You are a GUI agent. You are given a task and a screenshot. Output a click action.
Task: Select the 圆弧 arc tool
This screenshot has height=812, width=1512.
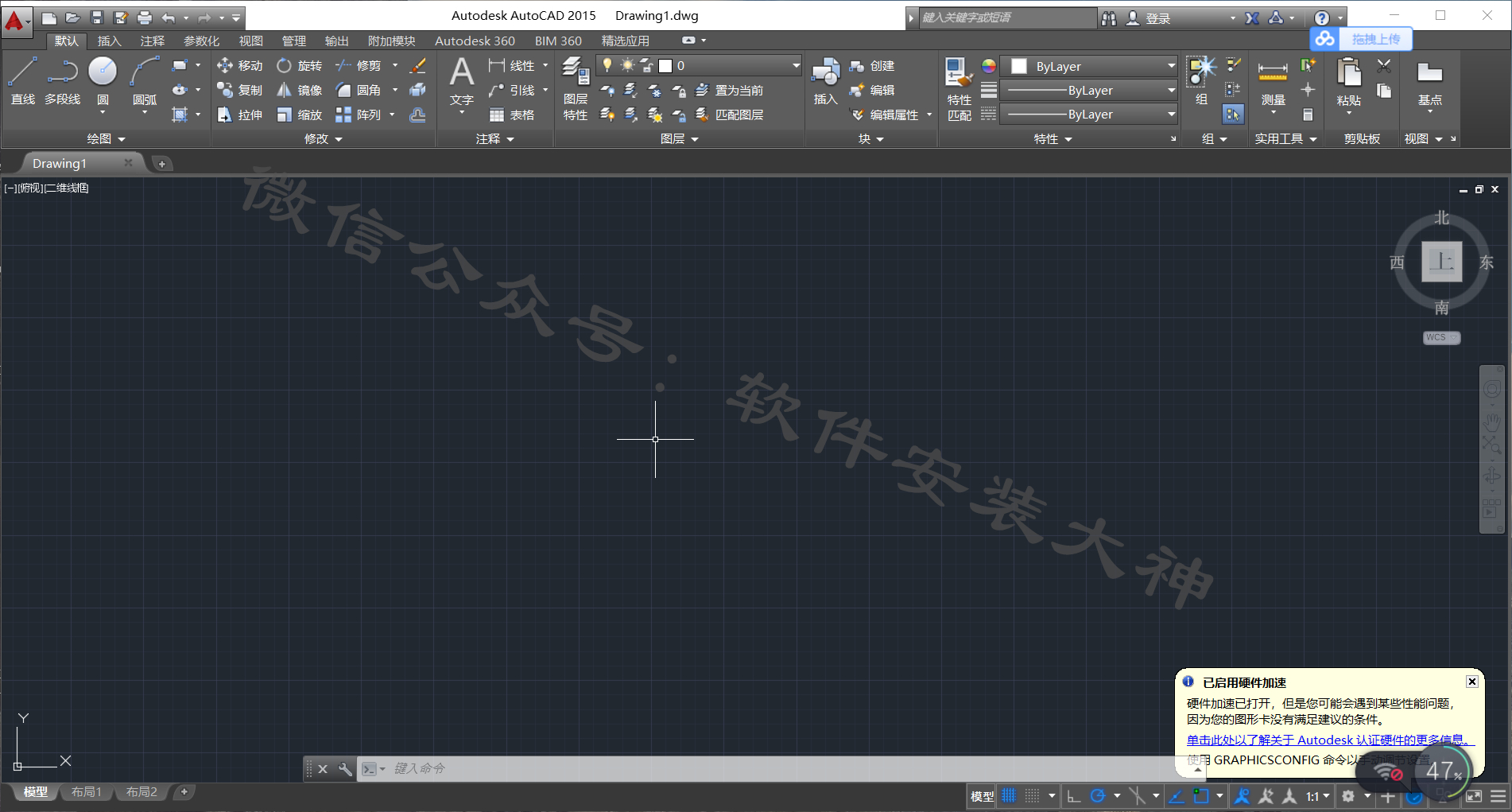pos(145,80)
